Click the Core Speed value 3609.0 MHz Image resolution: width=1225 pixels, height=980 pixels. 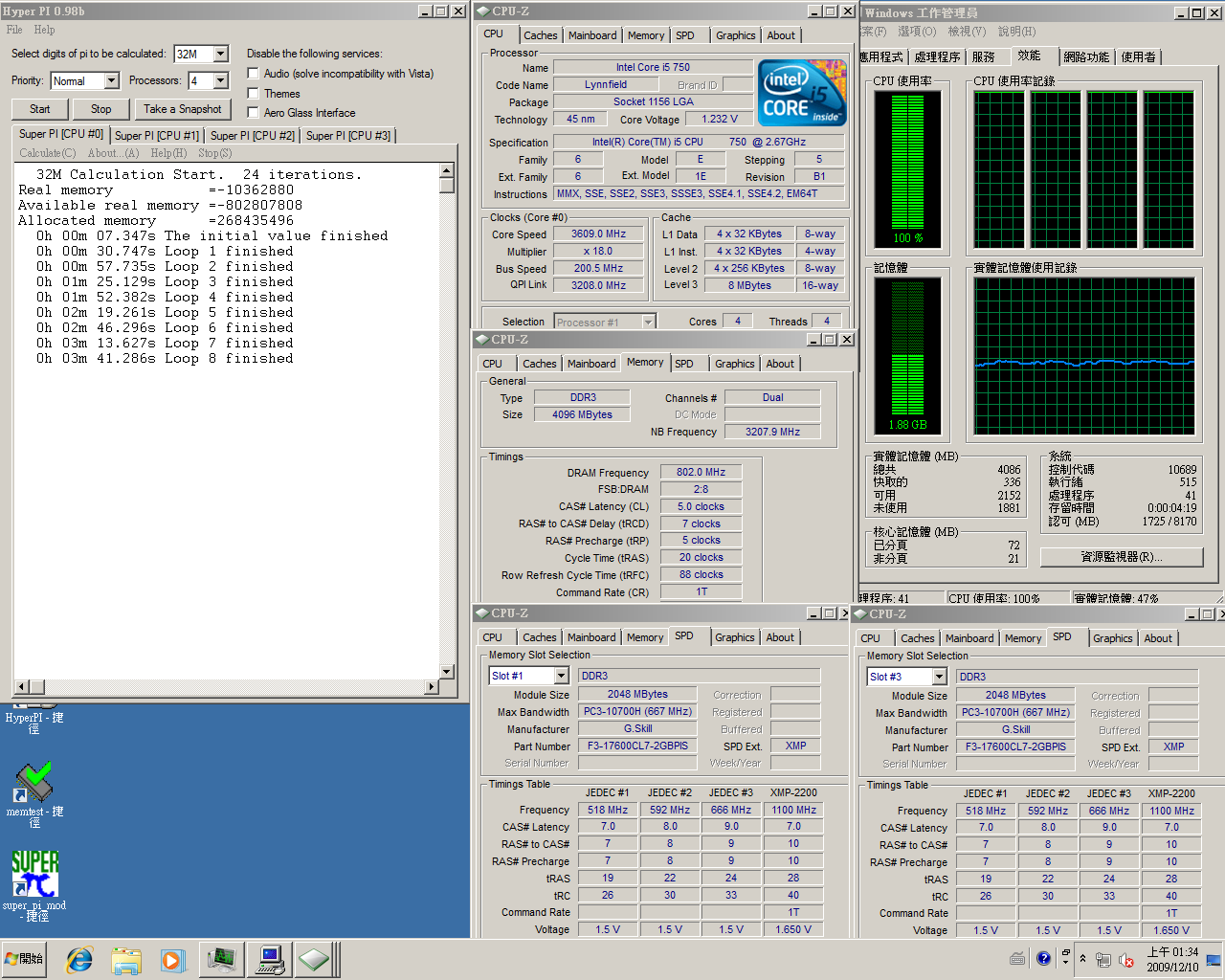pos(599,234)
